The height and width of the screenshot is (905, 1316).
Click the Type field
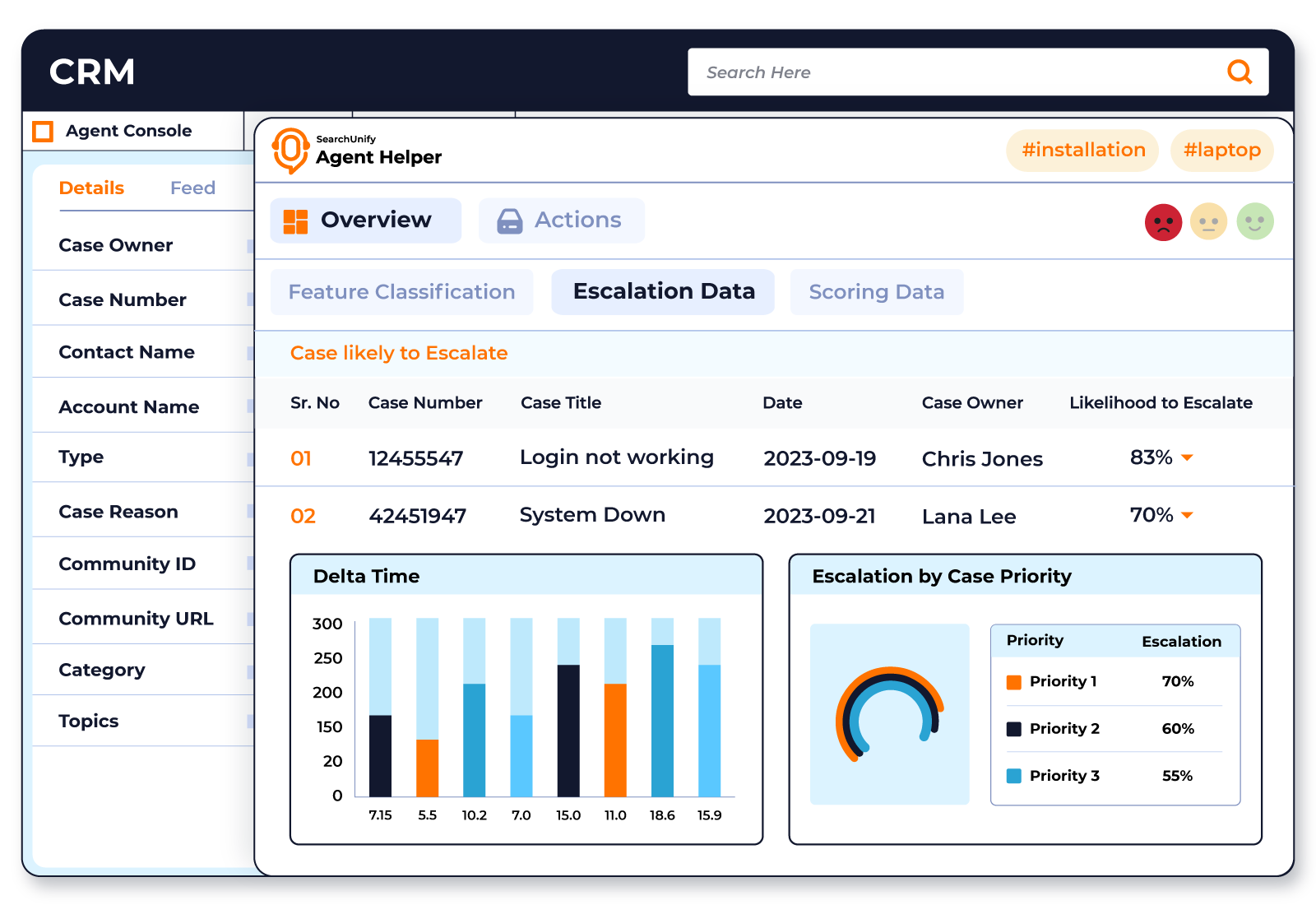[143, 457]
